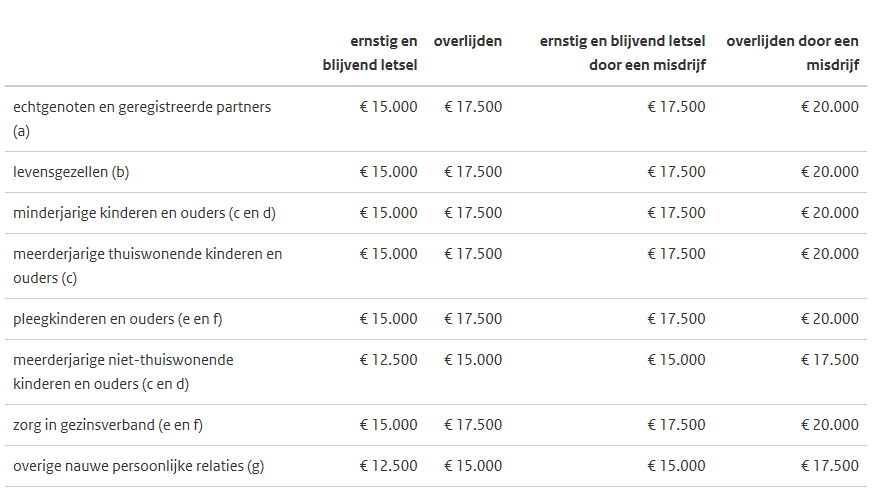This screenshot has height=503, width=872.
Task: Select € 17.500 misdrijf overlijden for overige relaties
Action: coord(830,466)
